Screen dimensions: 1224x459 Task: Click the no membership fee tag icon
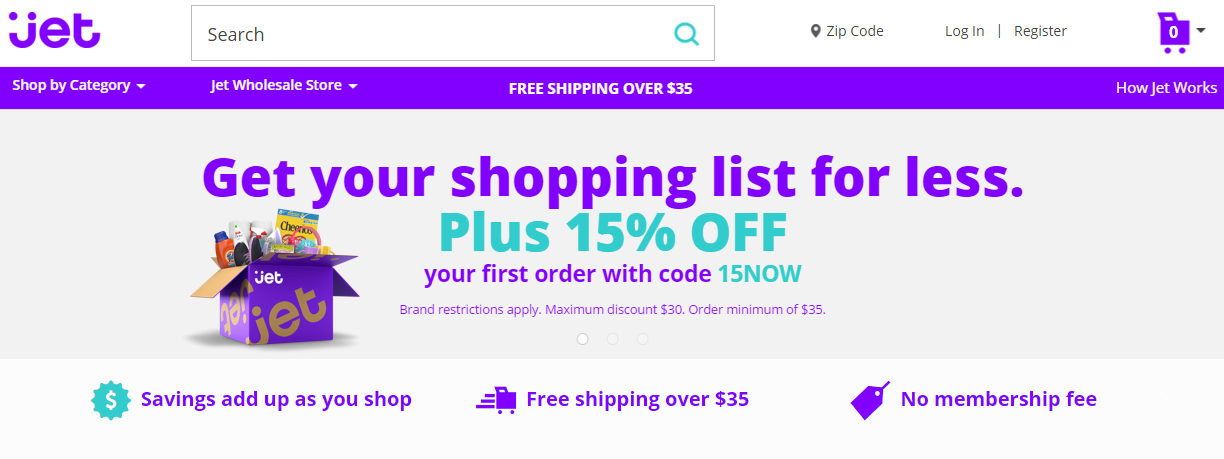point(870,400)
